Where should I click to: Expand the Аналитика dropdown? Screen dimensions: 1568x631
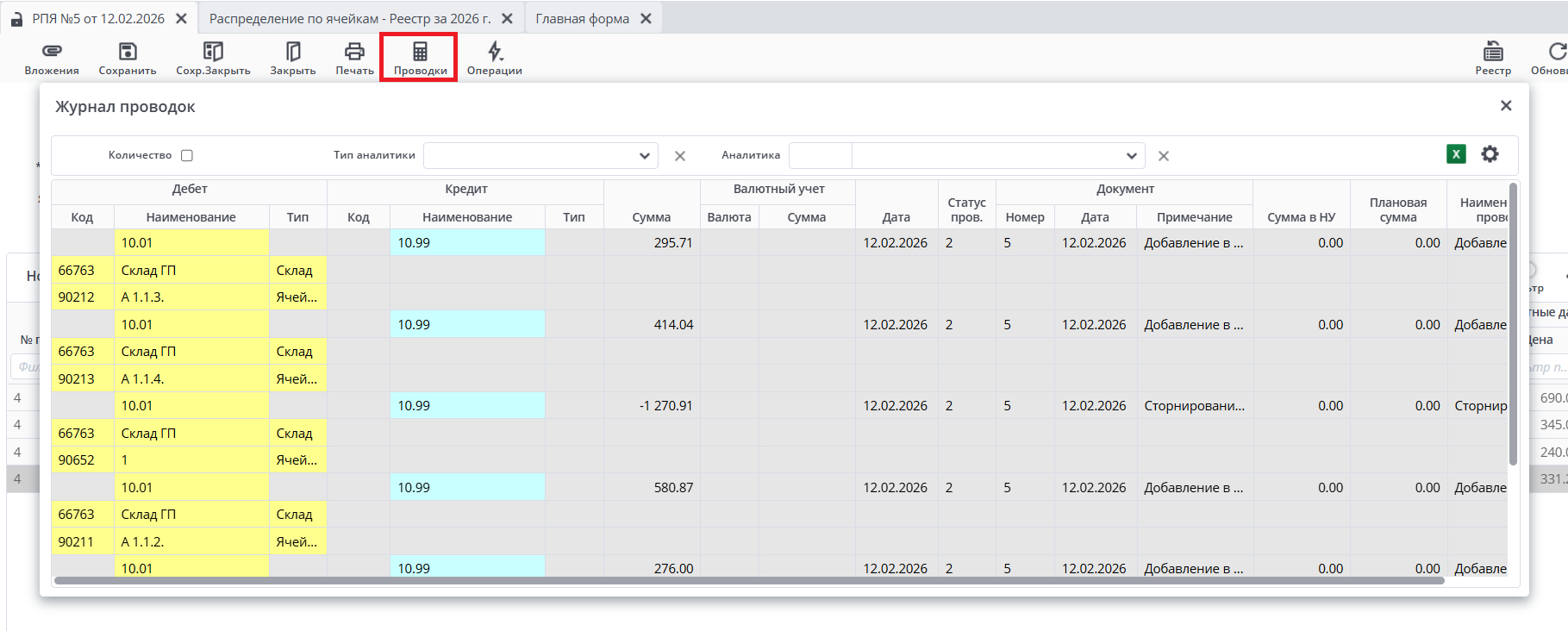(1131, 156)
